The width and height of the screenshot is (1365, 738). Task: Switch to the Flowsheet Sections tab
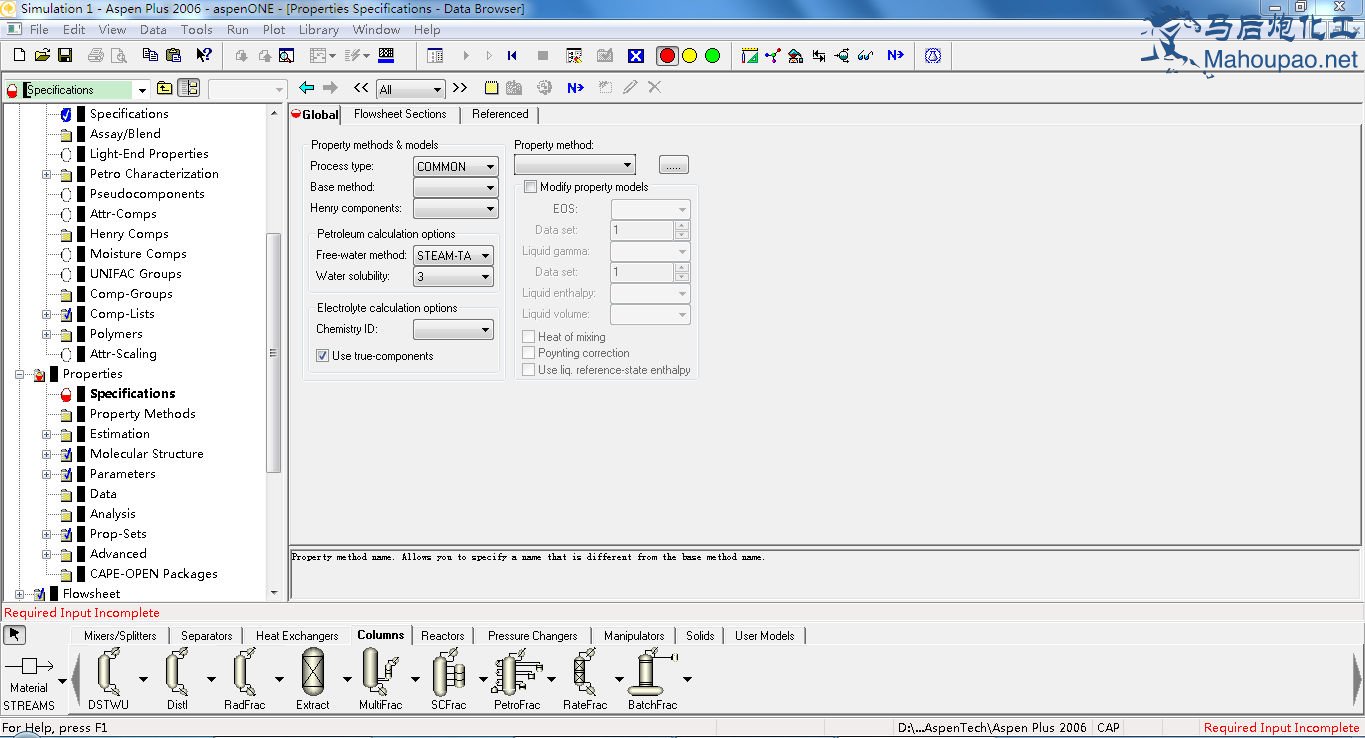(400, 114)
